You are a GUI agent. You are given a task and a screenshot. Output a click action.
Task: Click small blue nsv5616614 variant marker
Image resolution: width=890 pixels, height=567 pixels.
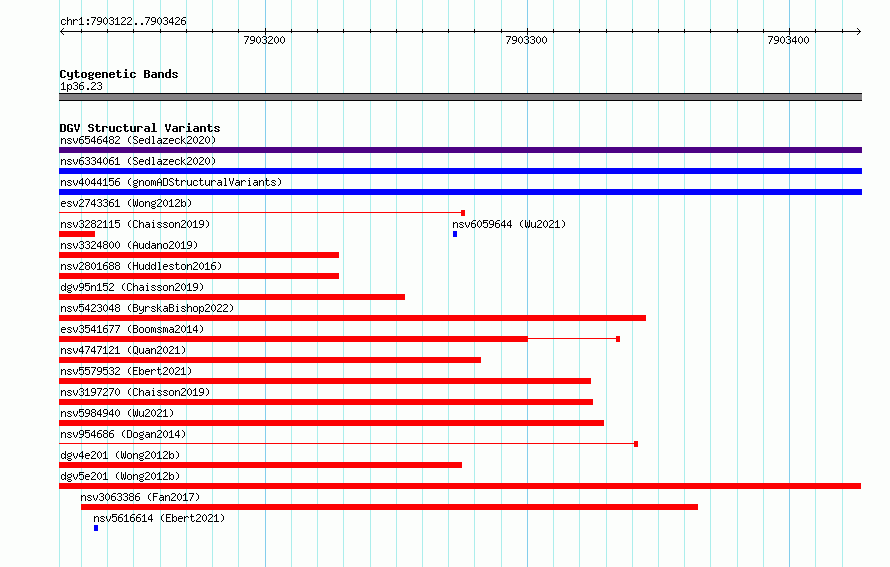(x=96, y=528)
